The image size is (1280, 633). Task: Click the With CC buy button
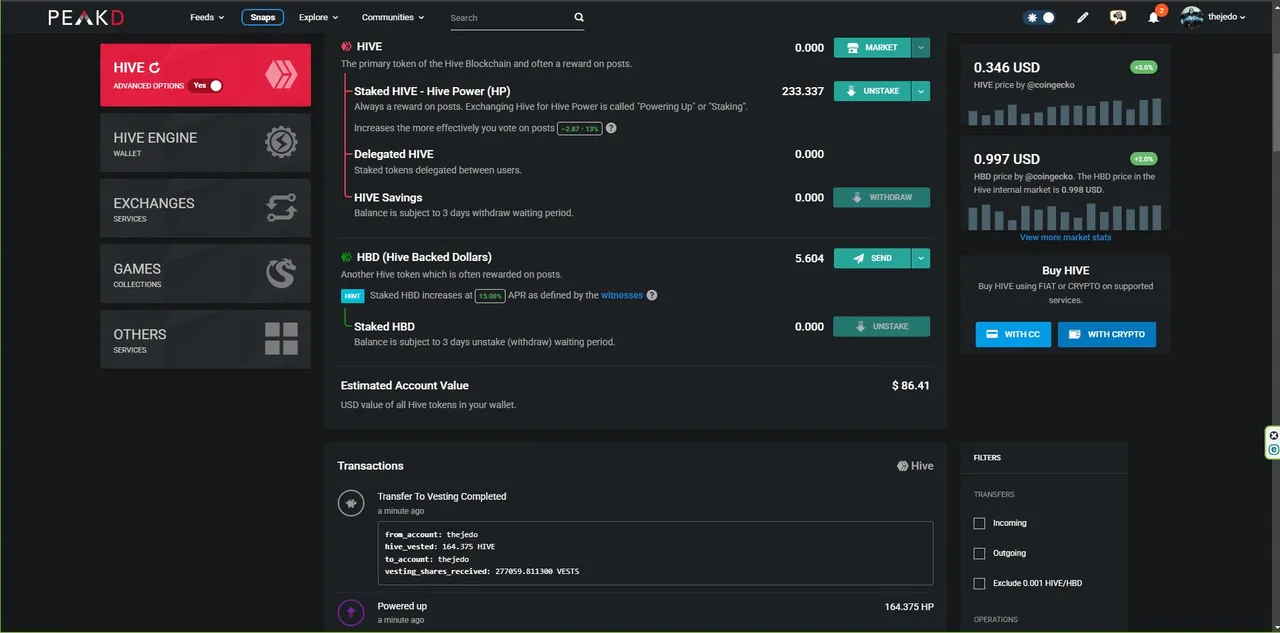coord(1013,334)
